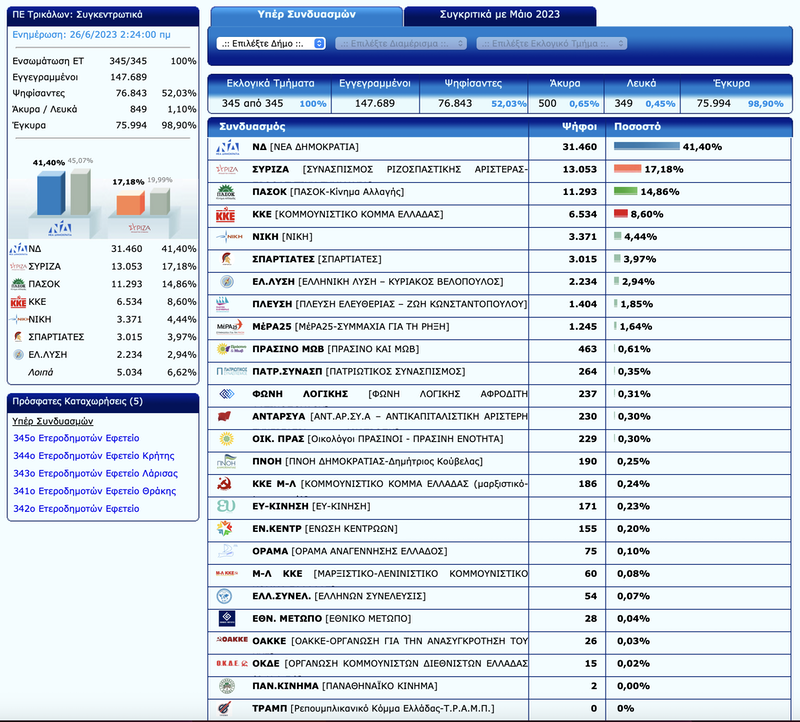Click the ΕΝ.ΚΕΝΤΡ party logo
This screenshot has height=722, width=800.
pyautogui.click(x=224, y=529)
